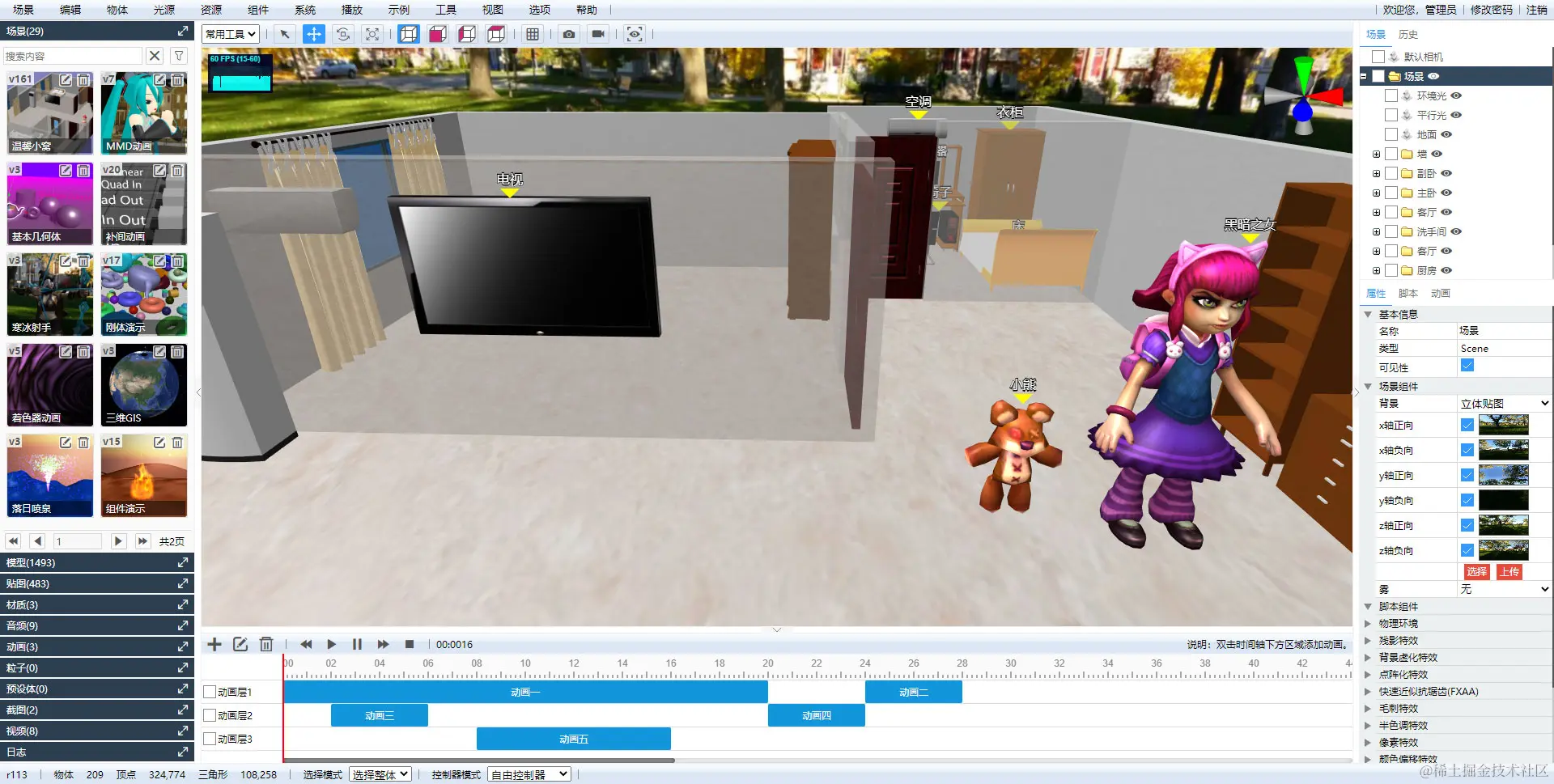The image size is (1554, 784).
Task: Fast forward the timeline
Action: pos(383,644)
